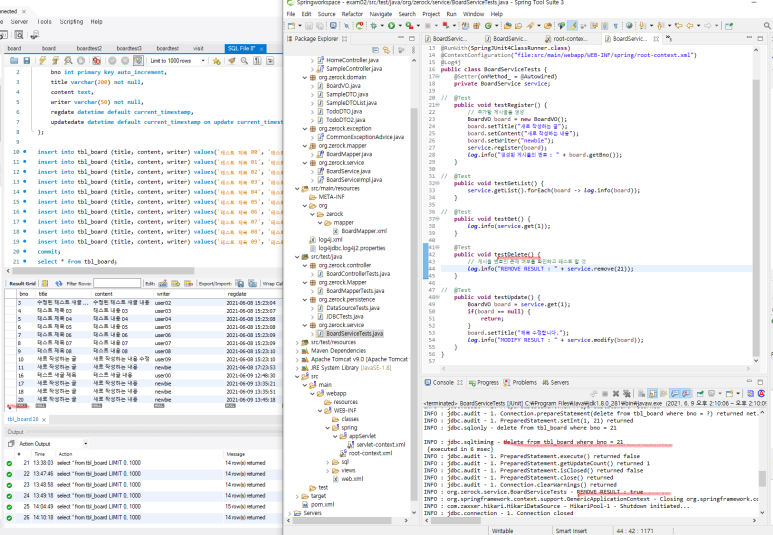Delete selected rows in result grid
Image resolution: width=773 pixels, height=535 pixels.
pyautogui.click(x=188, y=284)
